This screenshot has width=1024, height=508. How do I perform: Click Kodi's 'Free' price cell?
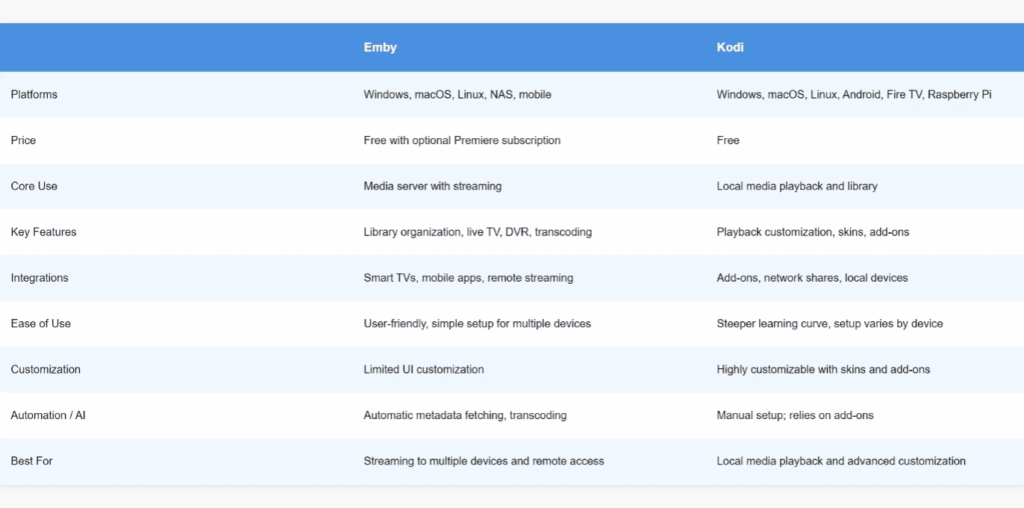coord(728,140)
